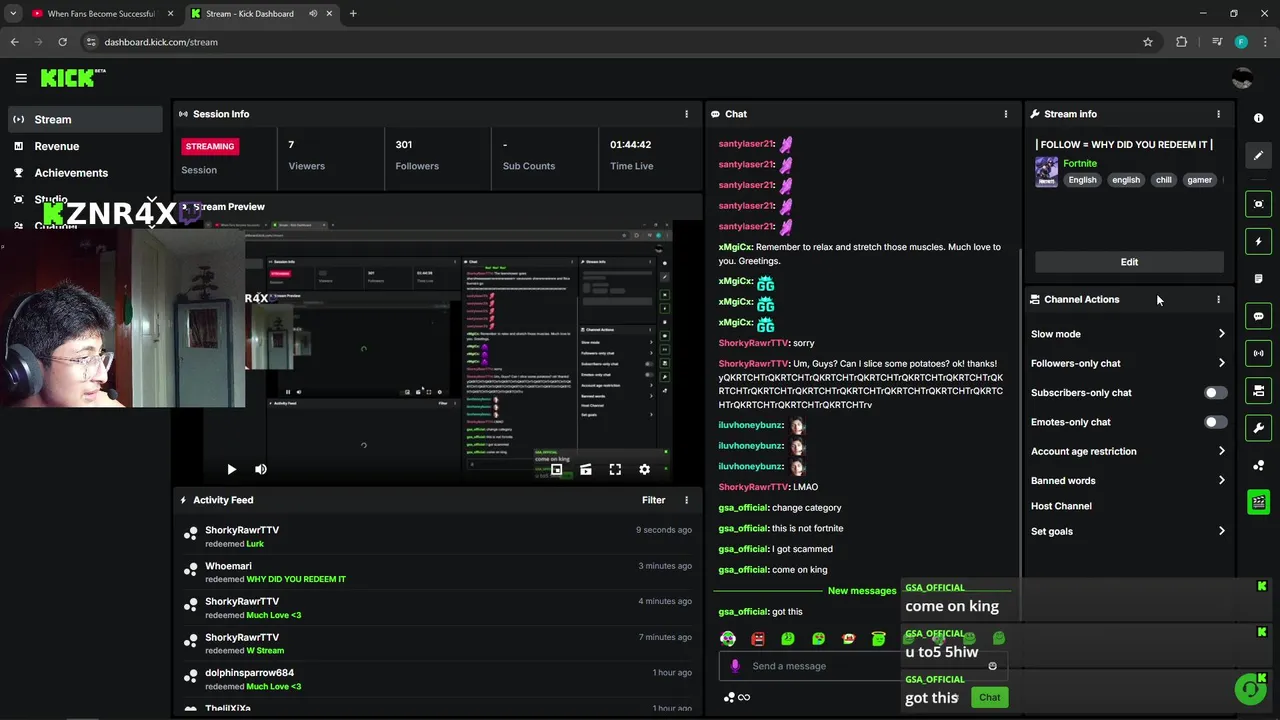The width and height of the screenshot is (1280, 720).
Task: Expand Account age restriction settings
Action: pos(1128,451)
